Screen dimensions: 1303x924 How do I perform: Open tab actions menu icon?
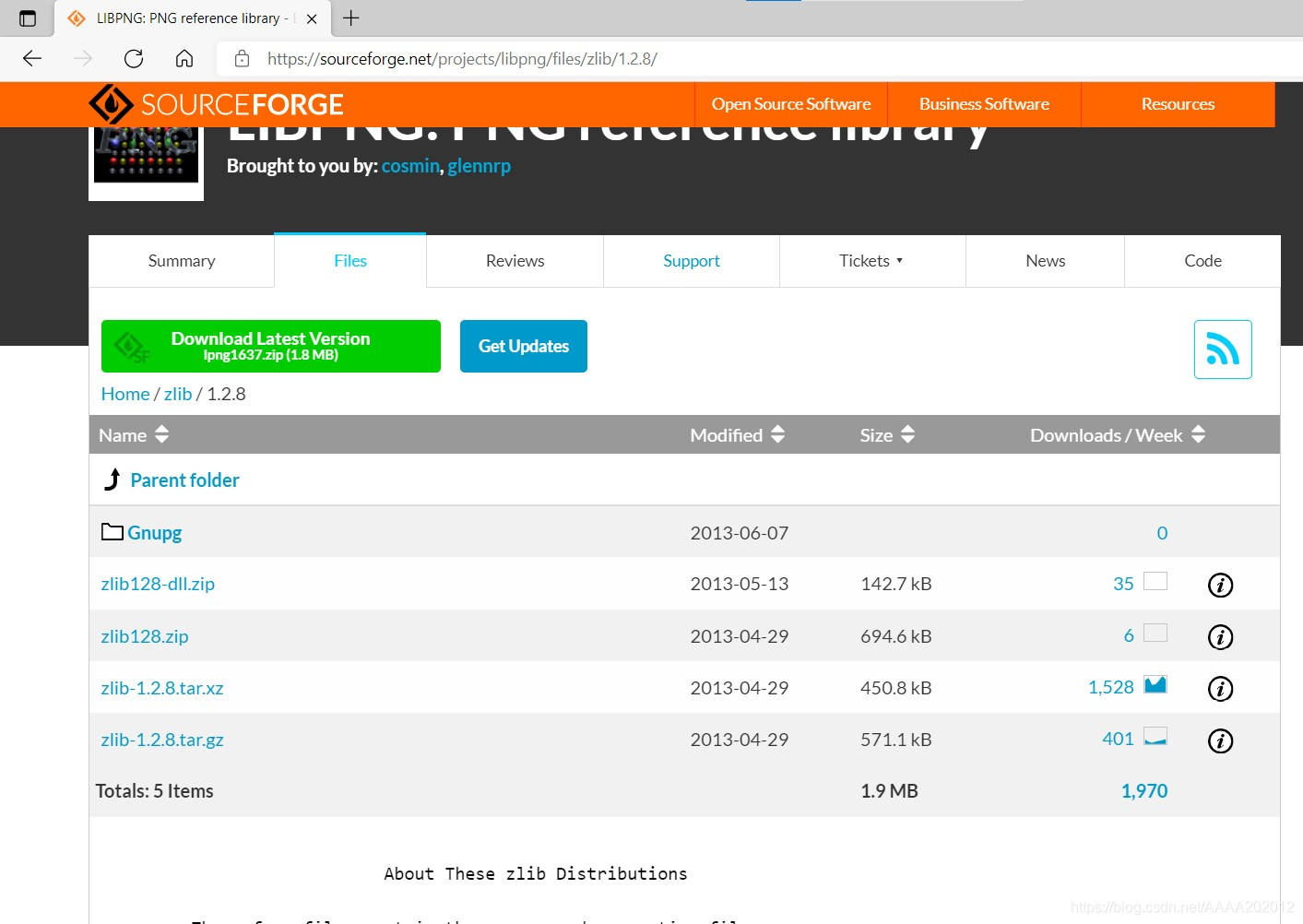[x=28, y=18]
